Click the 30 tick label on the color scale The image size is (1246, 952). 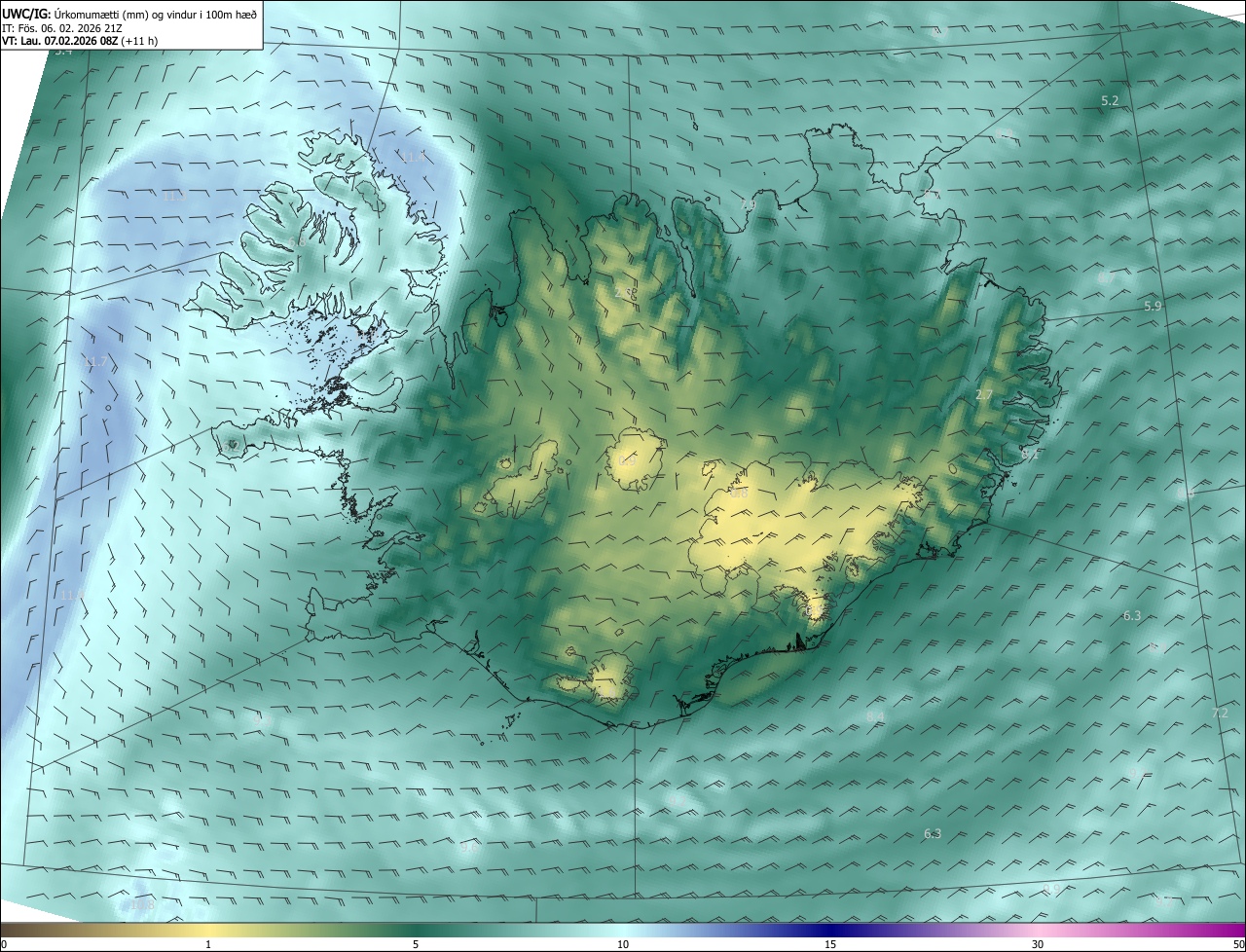pos(1038,945)
